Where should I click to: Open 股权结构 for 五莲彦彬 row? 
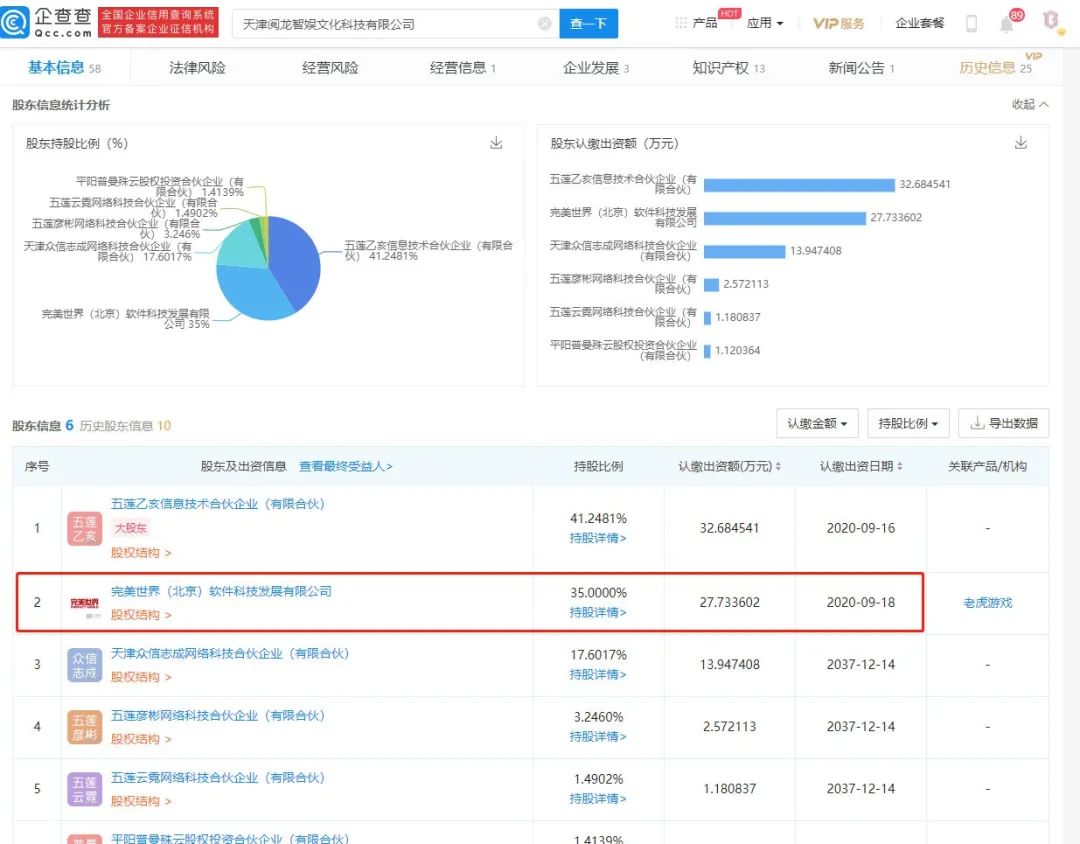click(x=141, y=739)
